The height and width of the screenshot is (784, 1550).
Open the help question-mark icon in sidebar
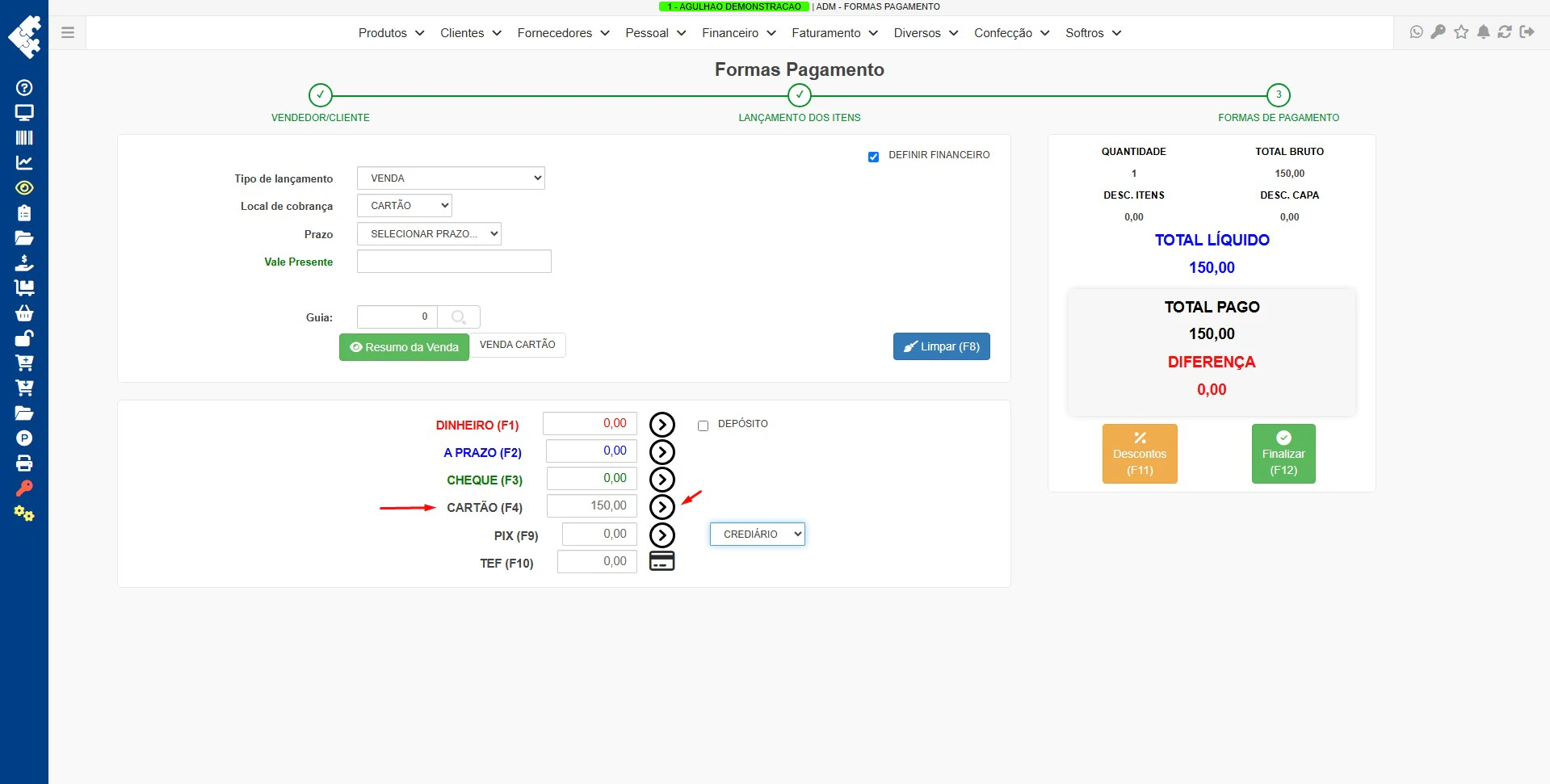point(24,87)
